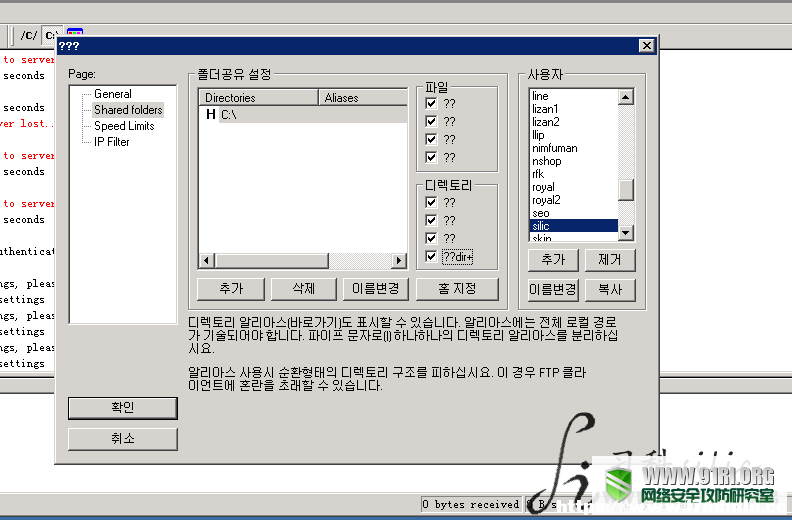Select General page in tree
The width and height of the screenshot is (792, 520).
coord(113,94)
